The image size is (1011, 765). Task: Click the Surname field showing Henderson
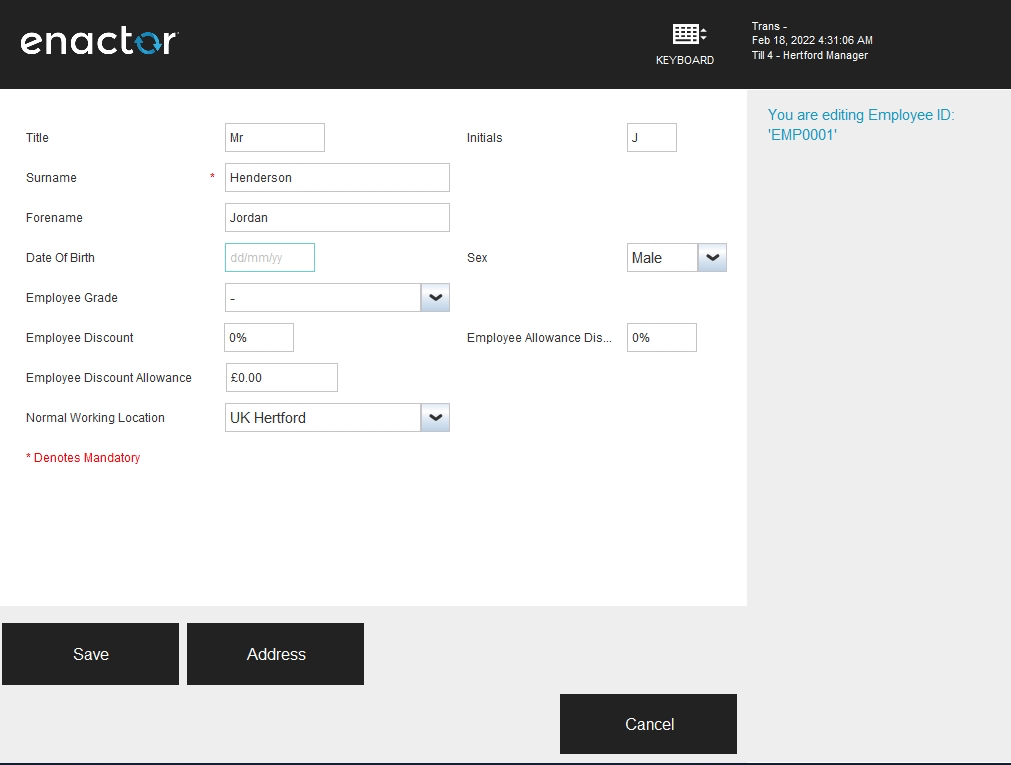click(336, 177)
